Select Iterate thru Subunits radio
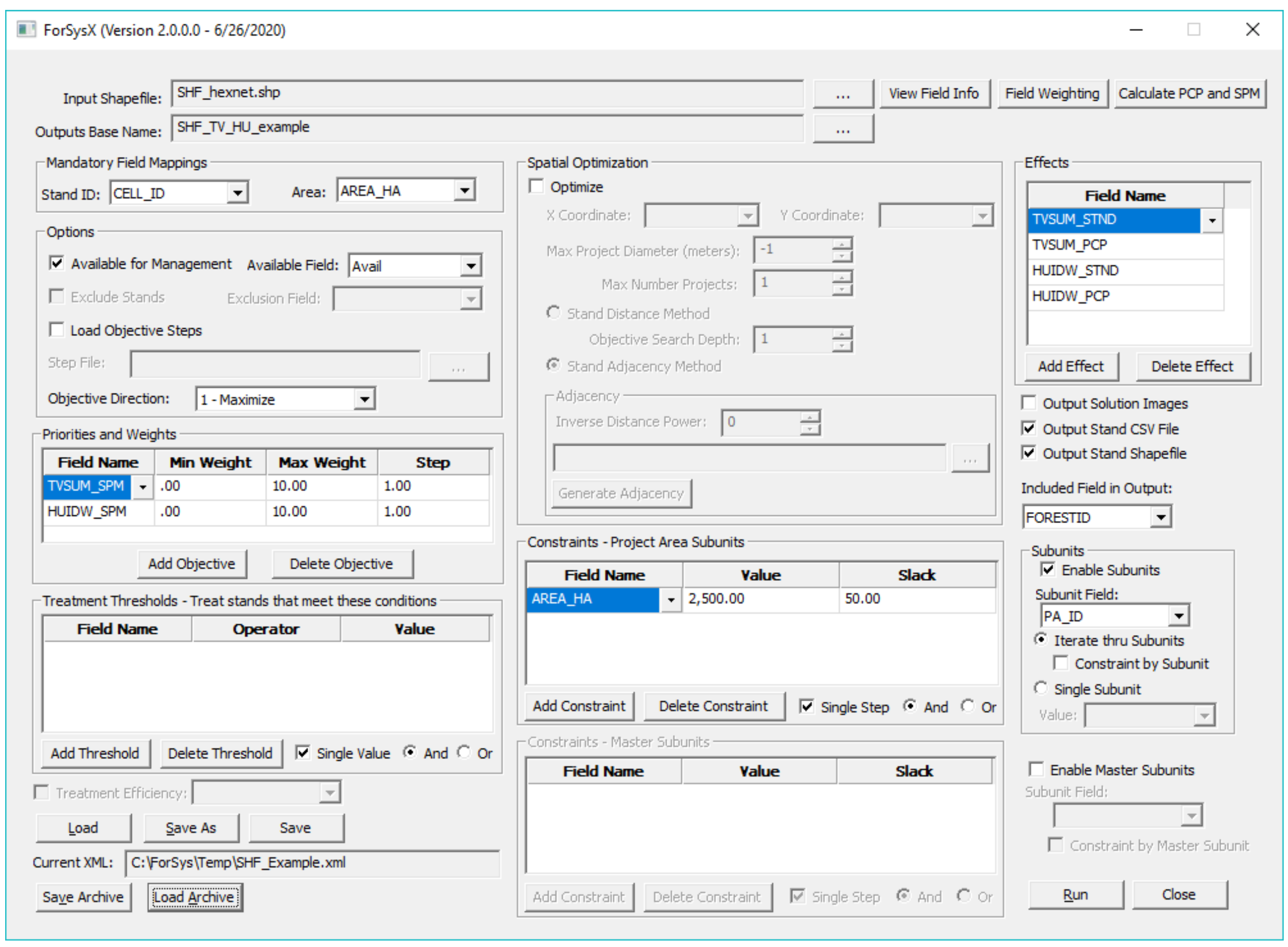This screenshot has width=1288, height=947. [1041, 639]
